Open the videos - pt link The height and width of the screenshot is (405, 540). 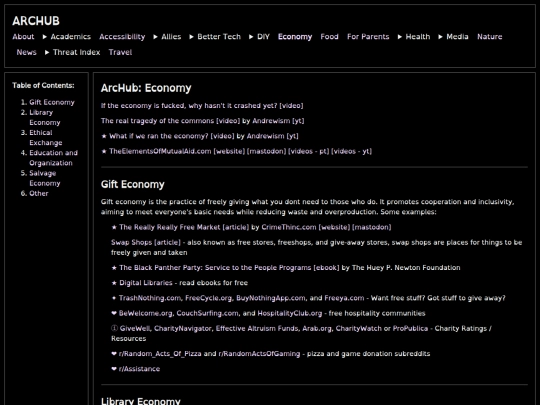pos(308,151)
